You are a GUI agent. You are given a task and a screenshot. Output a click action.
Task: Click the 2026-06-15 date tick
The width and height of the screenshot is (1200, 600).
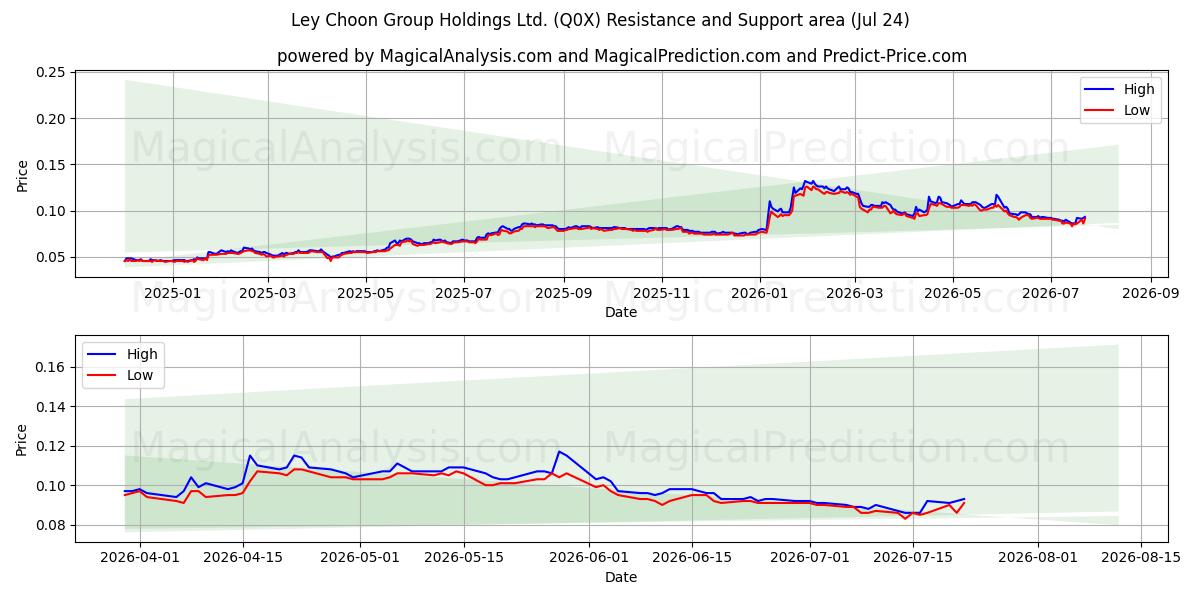(x=692, y=558)
